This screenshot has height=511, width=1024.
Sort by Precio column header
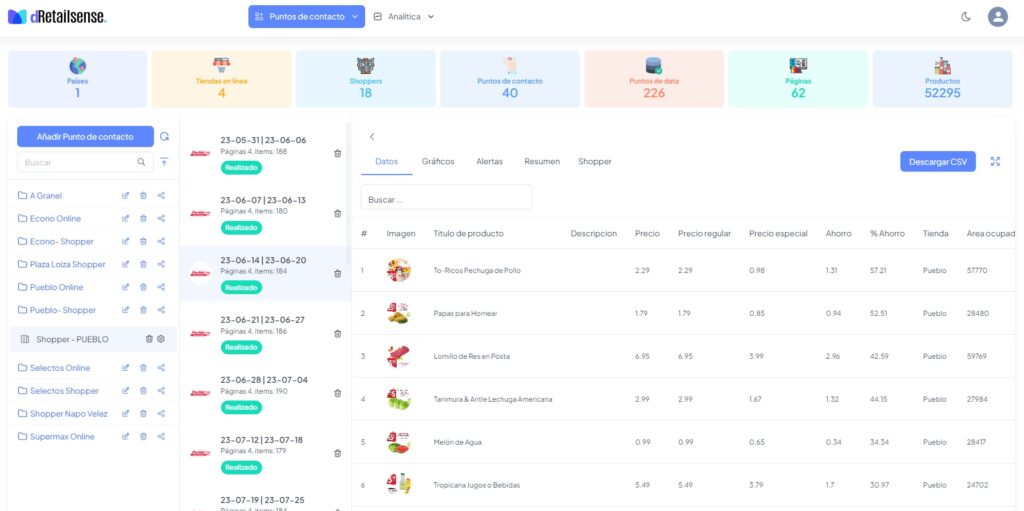pyautogui.click(x=647, y=233)
